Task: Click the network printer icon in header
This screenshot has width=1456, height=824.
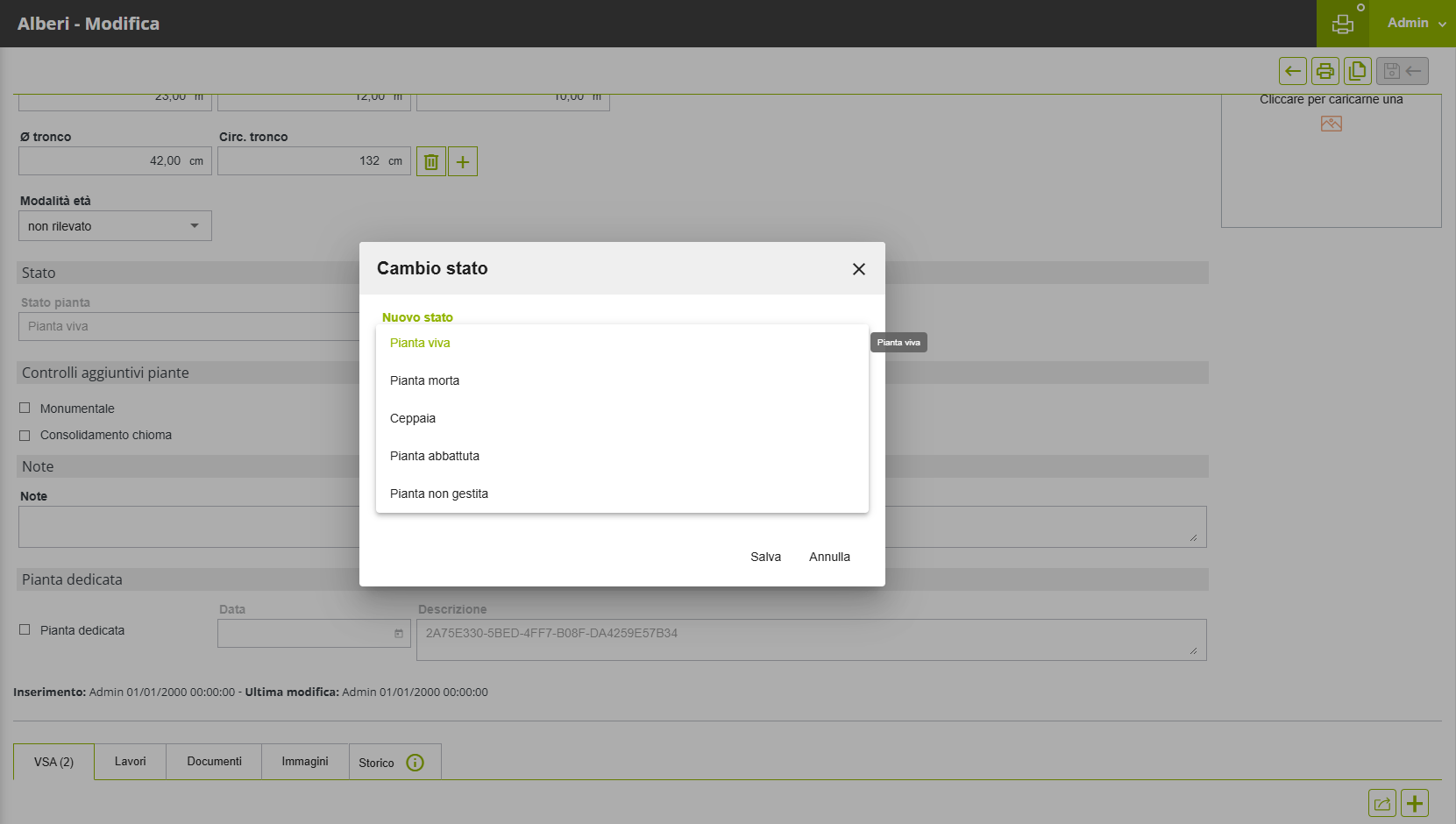Action: pos(1342,24)
